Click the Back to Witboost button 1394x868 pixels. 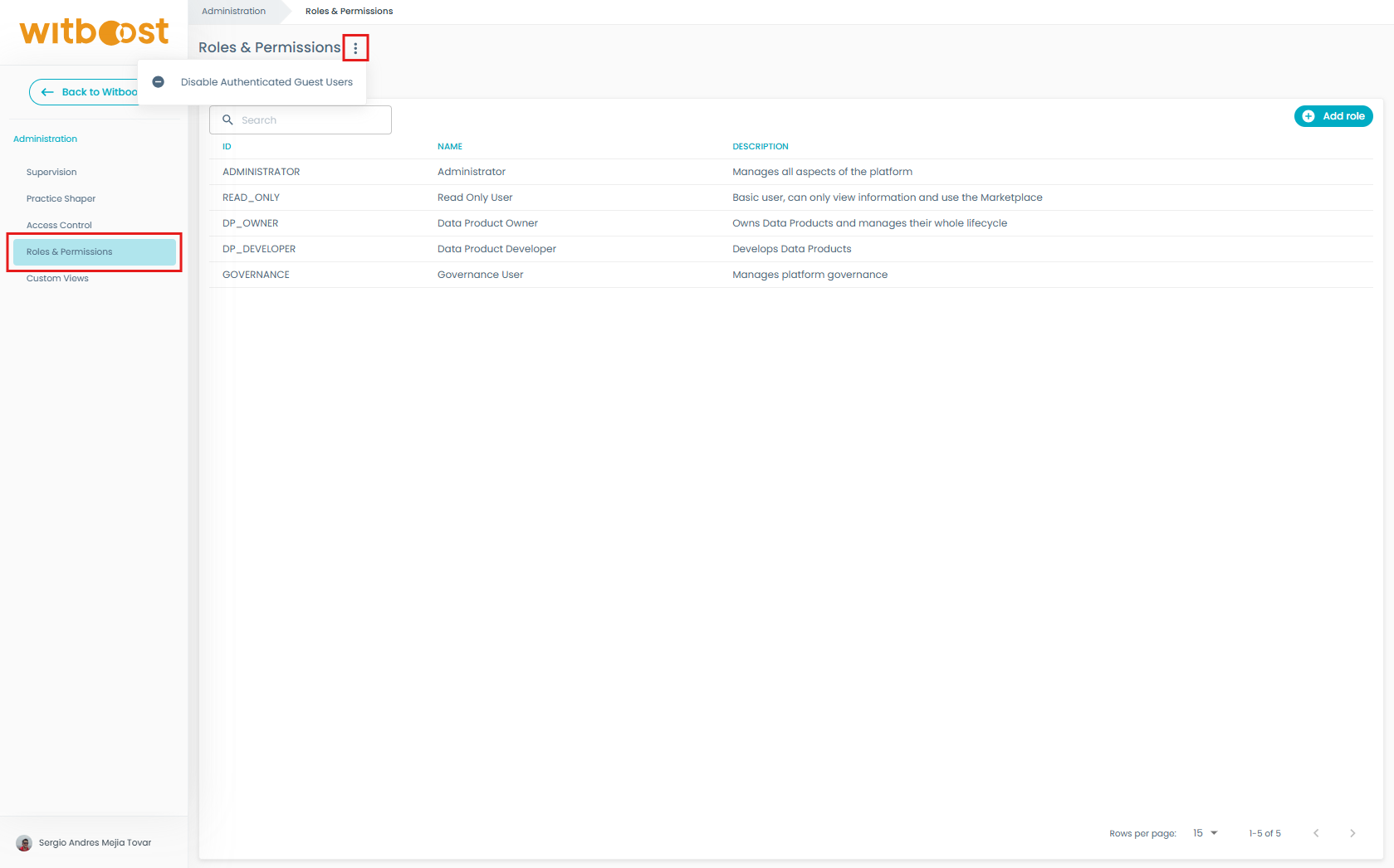(84, 92)
